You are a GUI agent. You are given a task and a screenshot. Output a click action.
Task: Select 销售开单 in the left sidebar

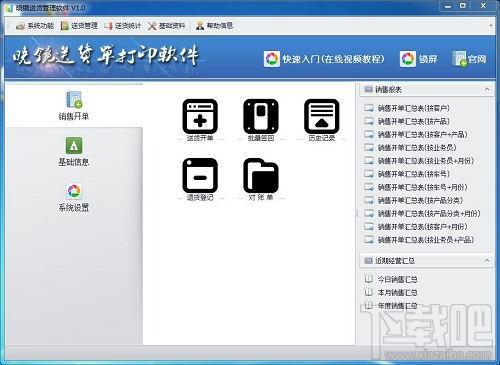pyautogui.click(x=74, y=105)
